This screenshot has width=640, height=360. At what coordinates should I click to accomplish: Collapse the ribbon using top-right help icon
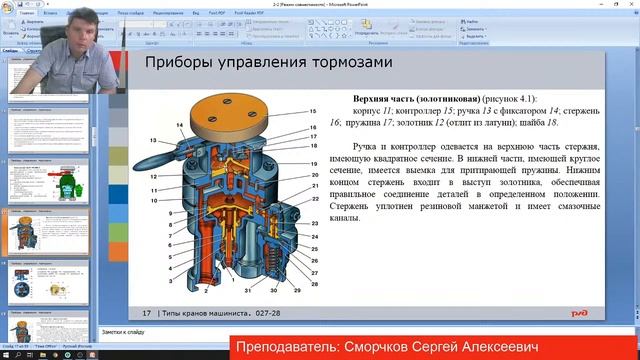click(x=636, y=13)
